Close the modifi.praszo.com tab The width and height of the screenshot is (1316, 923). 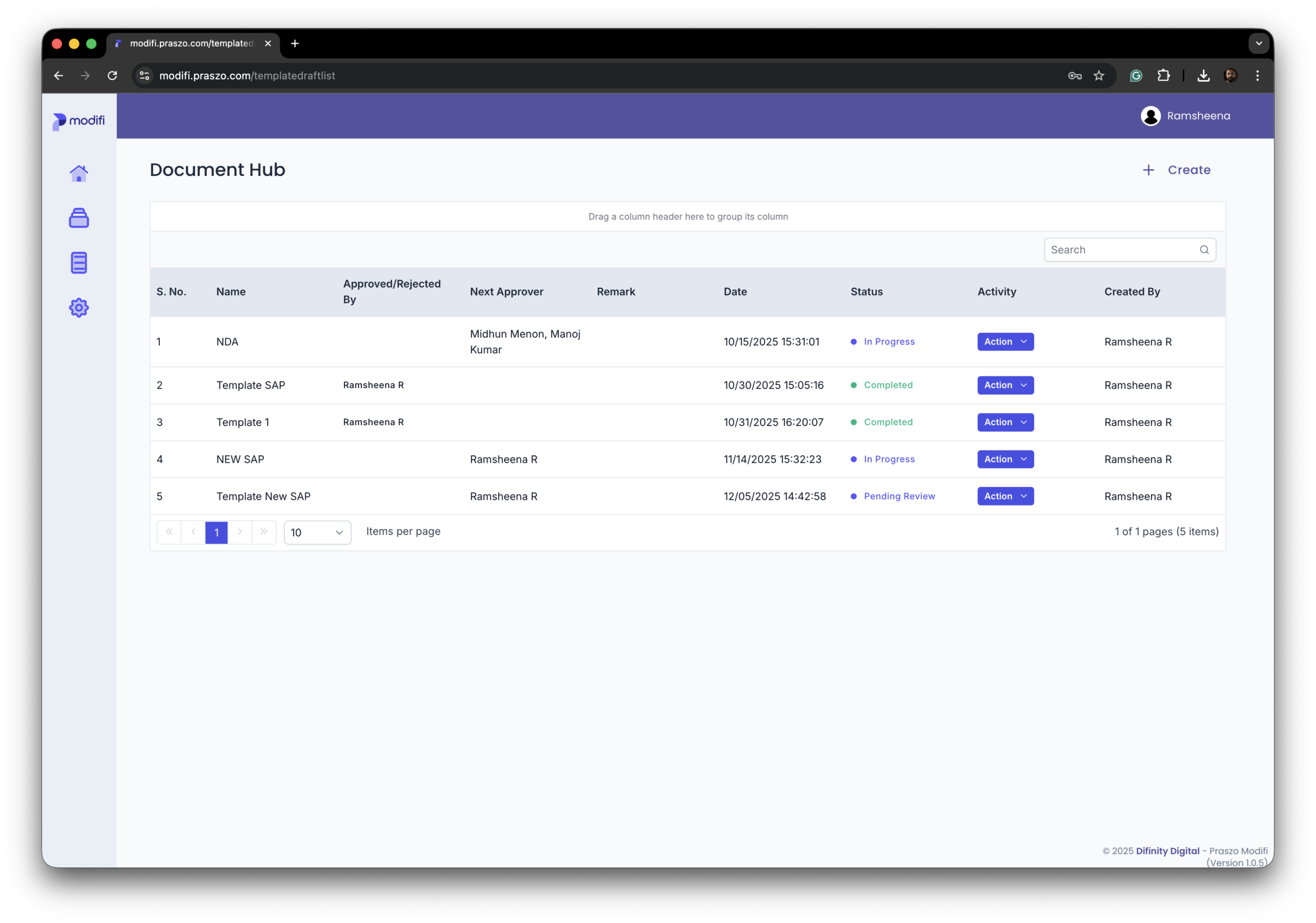pyautogui.click(x=268, y=44)
